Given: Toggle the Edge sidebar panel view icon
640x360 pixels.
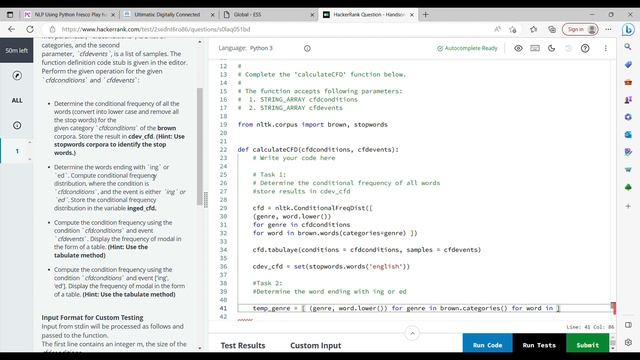Looking at the screenshot, I should click(628, 325).
